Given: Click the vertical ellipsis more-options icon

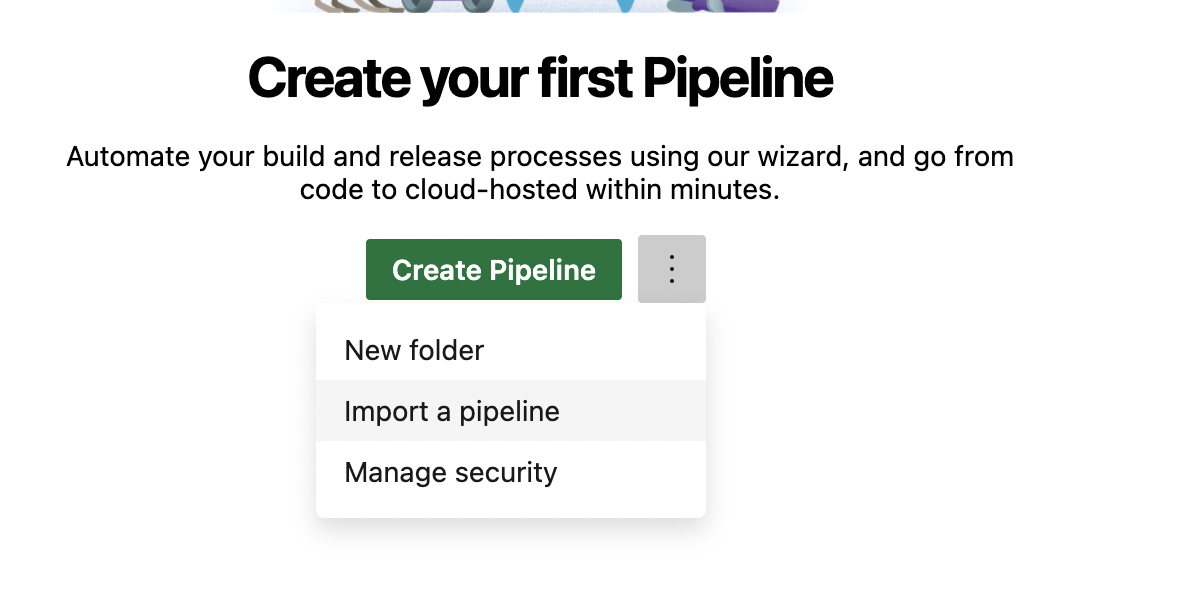Looking at the screenshot, I should coord(672,269).
